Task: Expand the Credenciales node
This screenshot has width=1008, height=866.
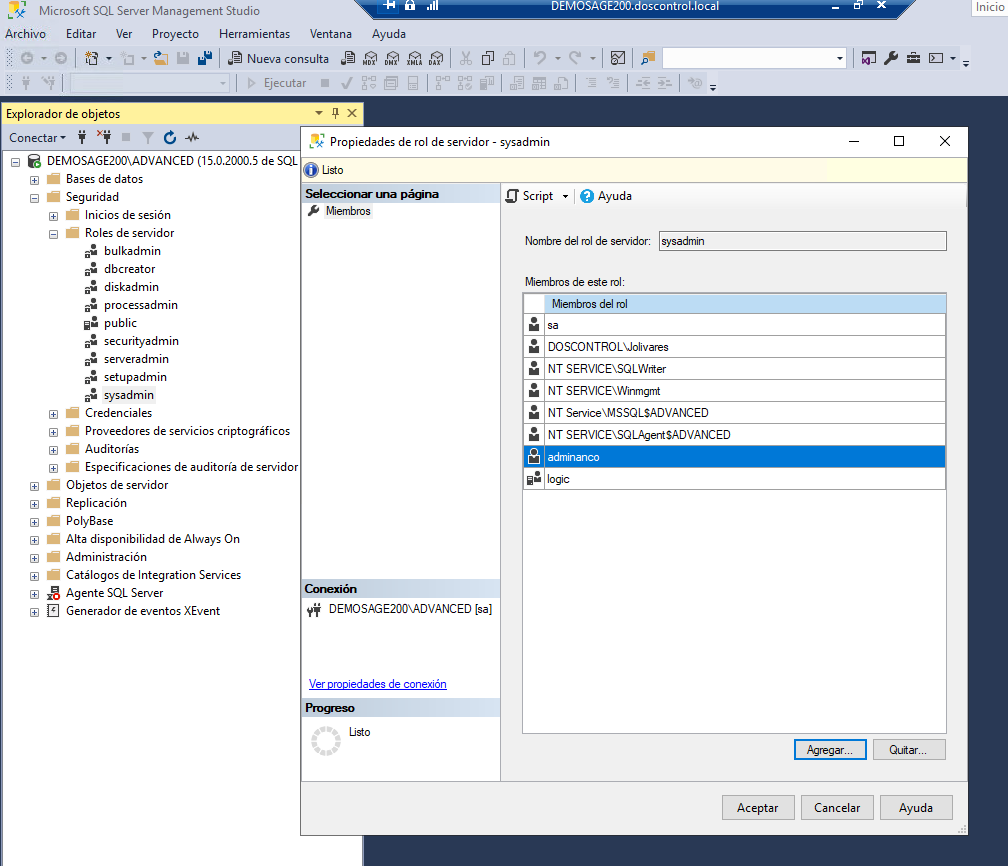Action: coord(53,414)
